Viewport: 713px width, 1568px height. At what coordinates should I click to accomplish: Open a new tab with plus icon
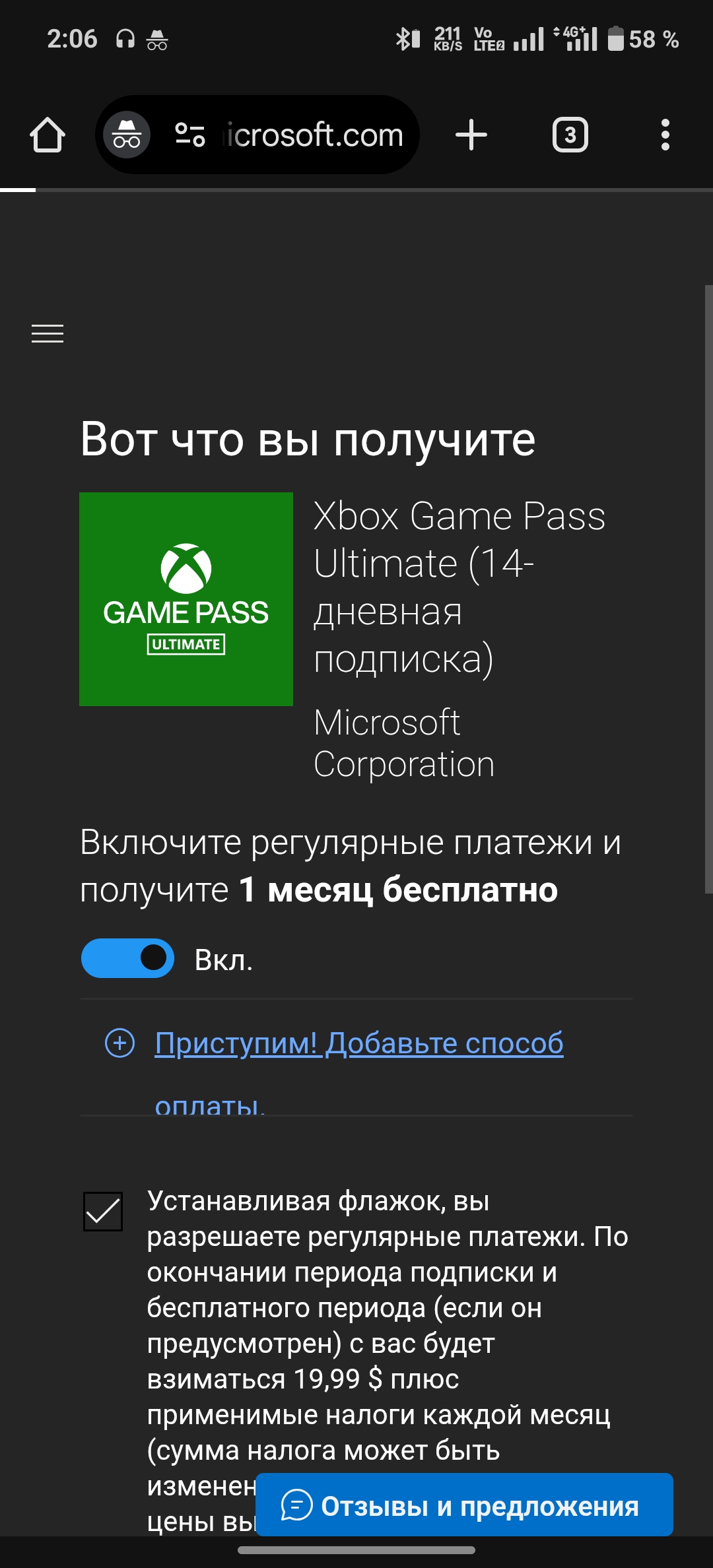(x=471, y=135)
